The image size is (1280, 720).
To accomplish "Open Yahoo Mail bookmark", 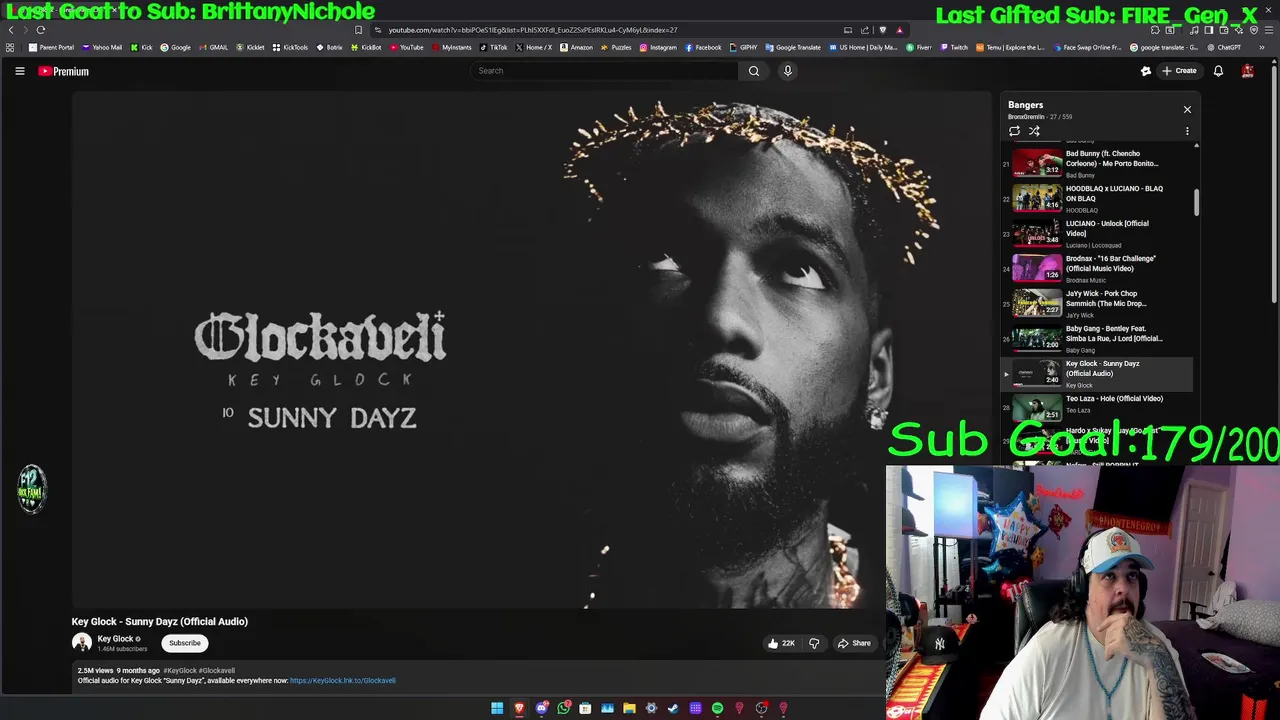I will point(102,47).
